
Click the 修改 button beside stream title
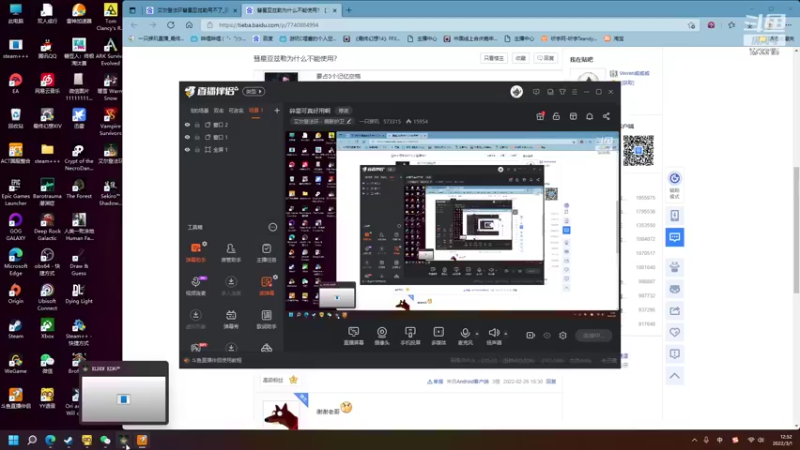[x=343, y=111]
